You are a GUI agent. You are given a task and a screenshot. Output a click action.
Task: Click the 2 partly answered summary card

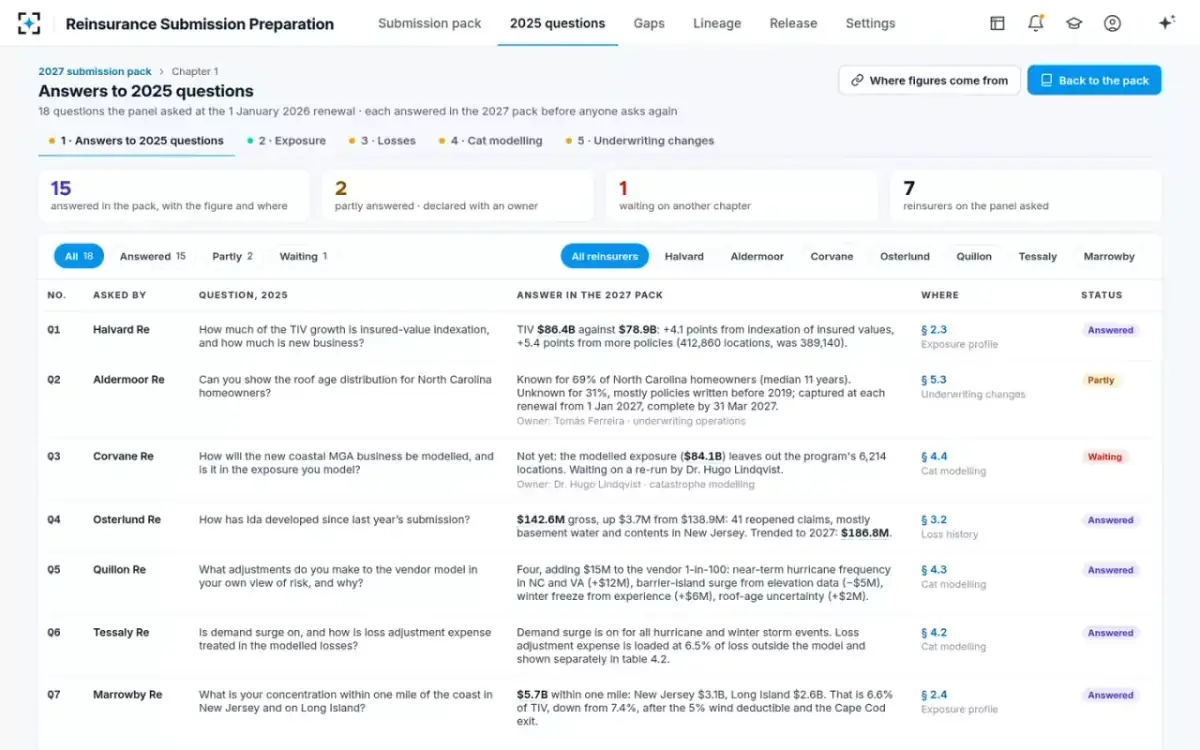tap(458, 196)
